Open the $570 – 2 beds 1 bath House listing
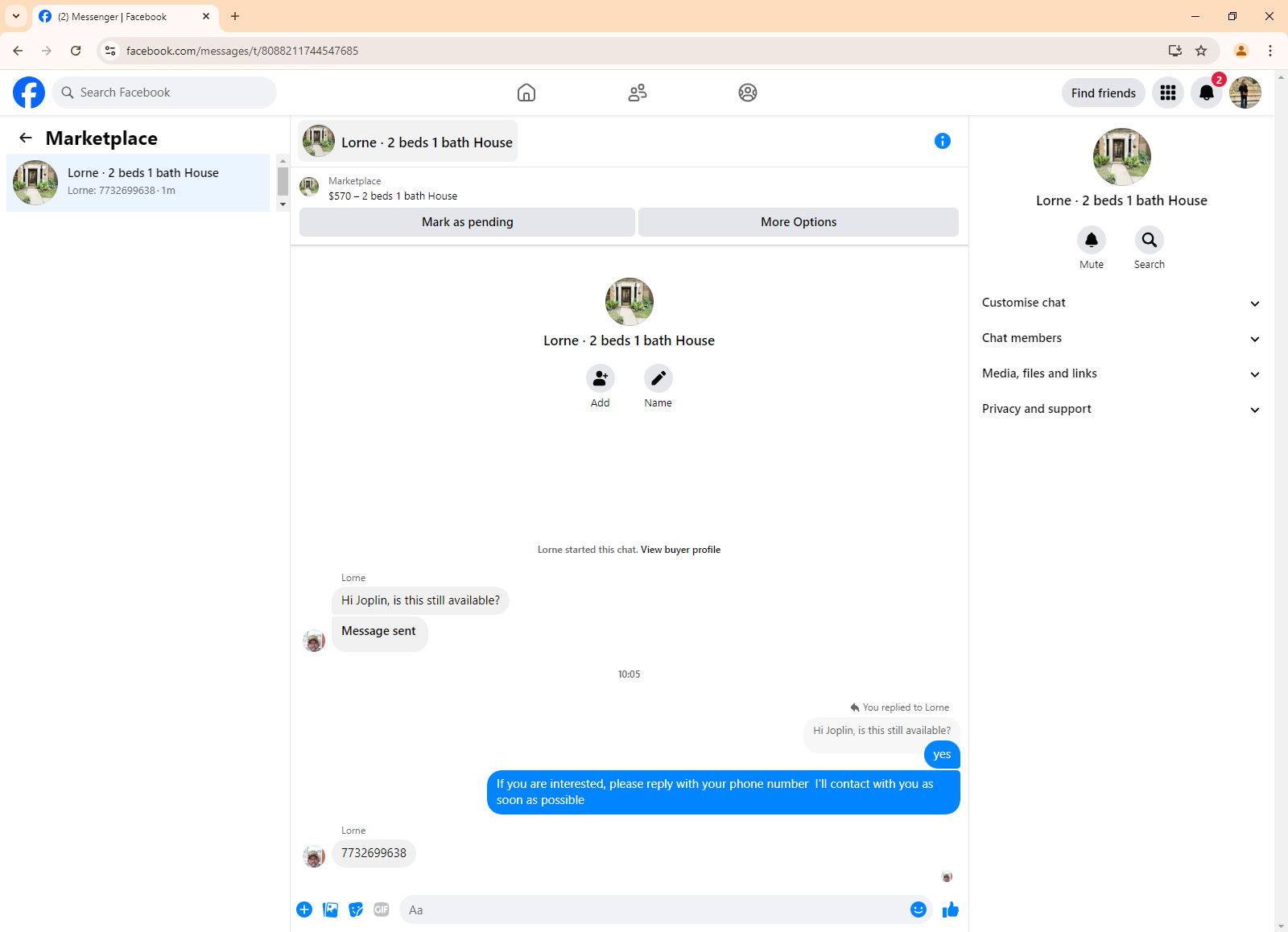This screenshot has width=1288, height=932. pyautogui.click(x=393, y=196)
